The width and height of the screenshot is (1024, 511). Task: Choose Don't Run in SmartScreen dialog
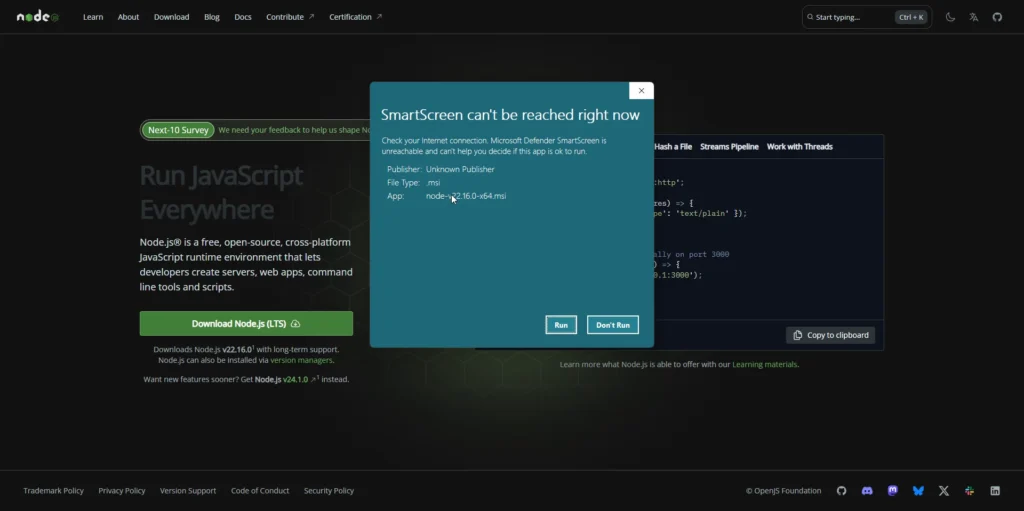(612, 325)
